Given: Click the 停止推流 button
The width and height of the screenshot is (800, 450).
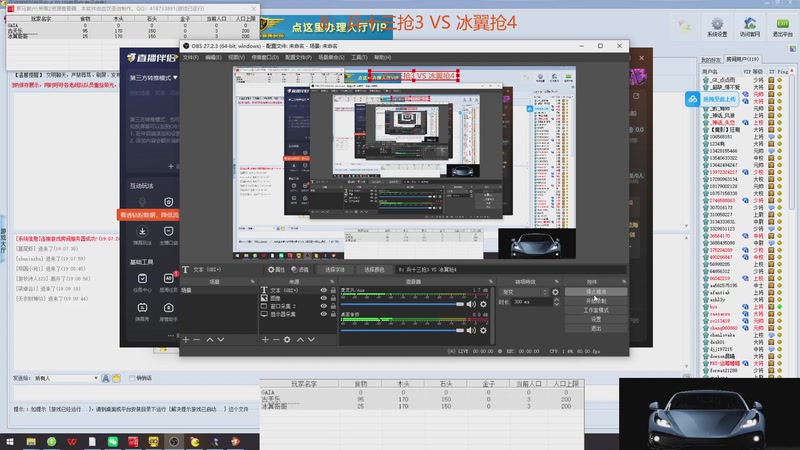Looking at the screenshot, I should 596,292.
